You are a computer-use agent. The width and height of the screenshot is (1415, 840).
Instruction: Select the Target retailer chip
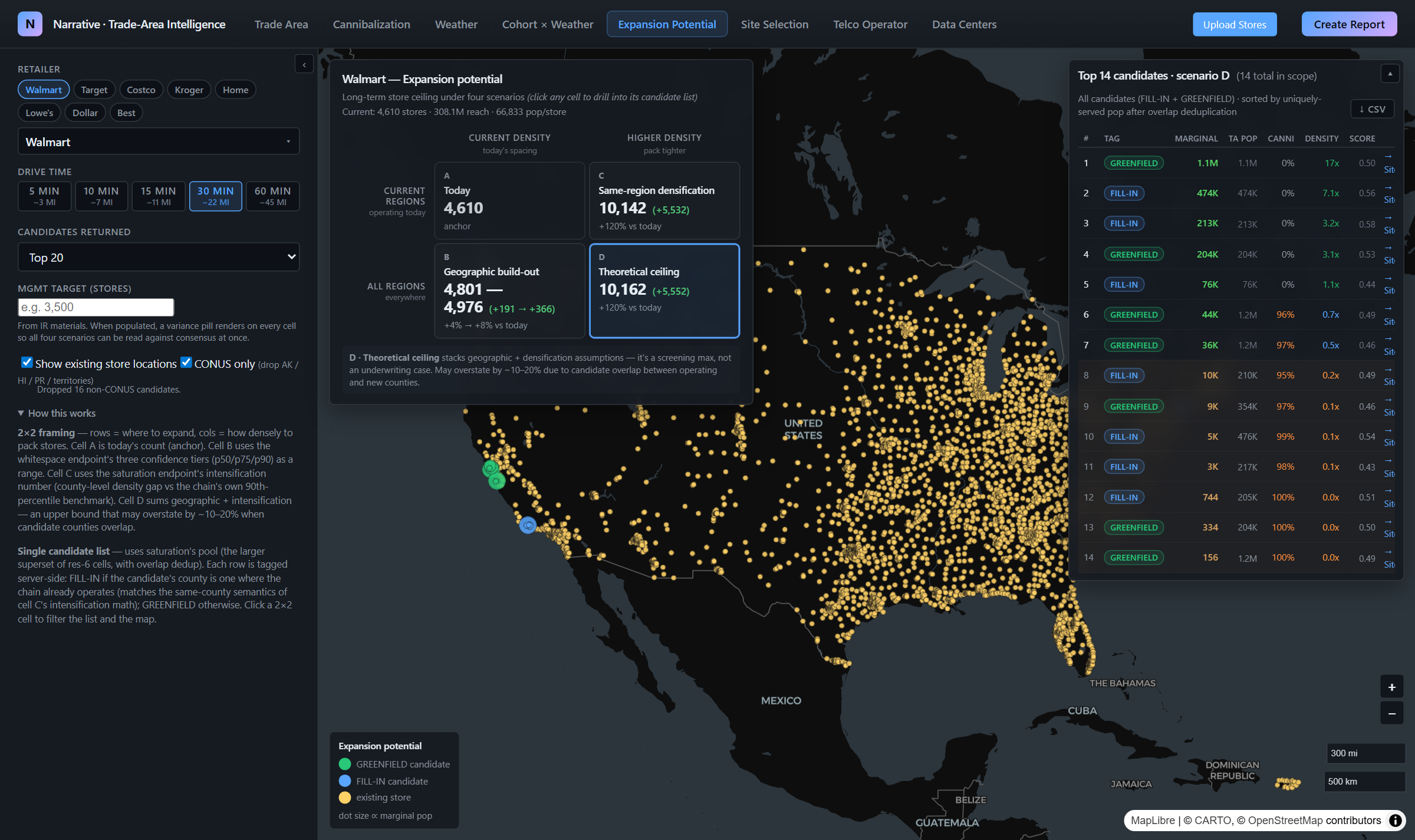(x=94, y=90)
